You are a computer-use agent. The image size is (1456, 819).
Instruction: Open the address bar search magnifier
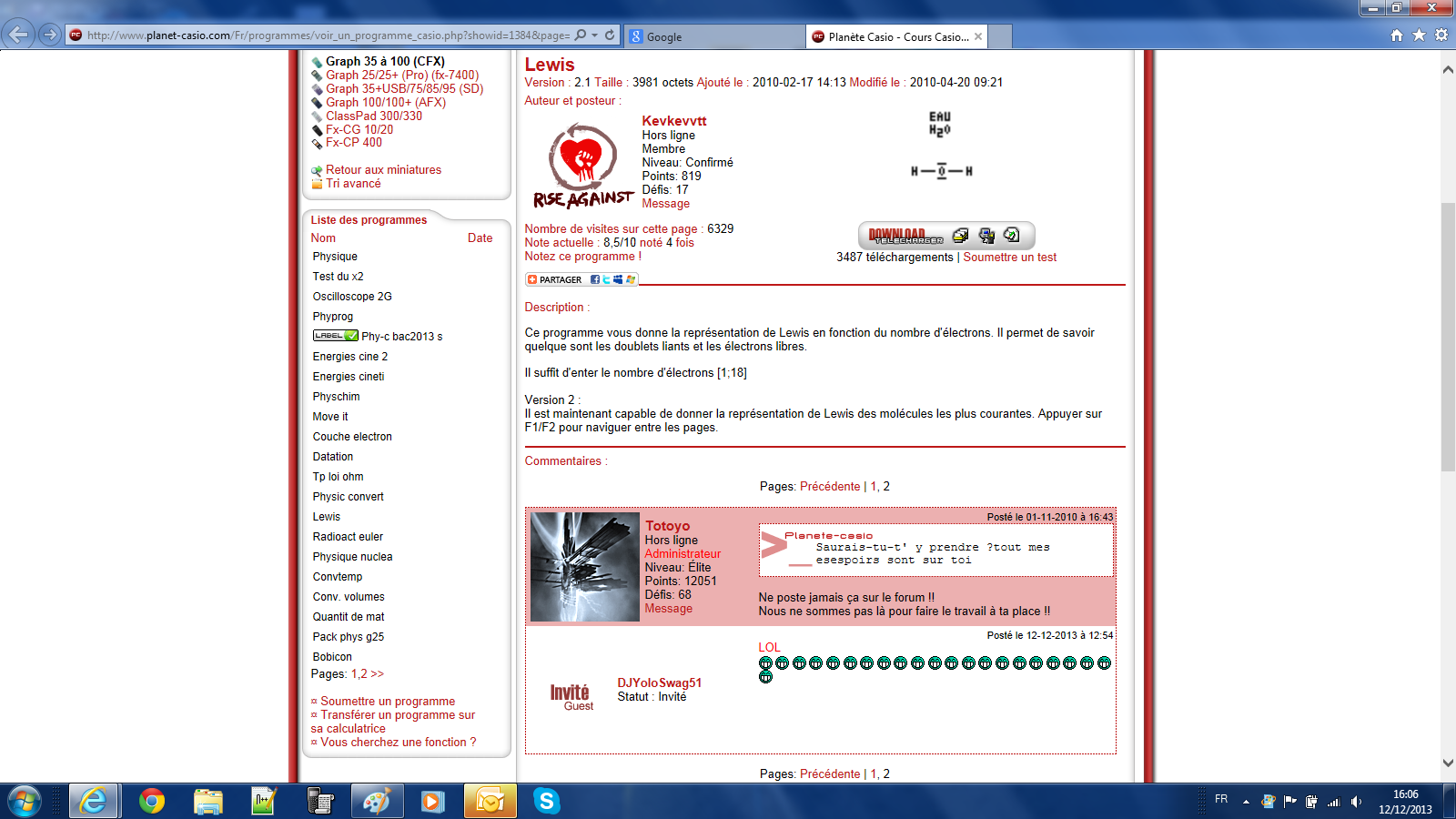click(x=581, y=35)
